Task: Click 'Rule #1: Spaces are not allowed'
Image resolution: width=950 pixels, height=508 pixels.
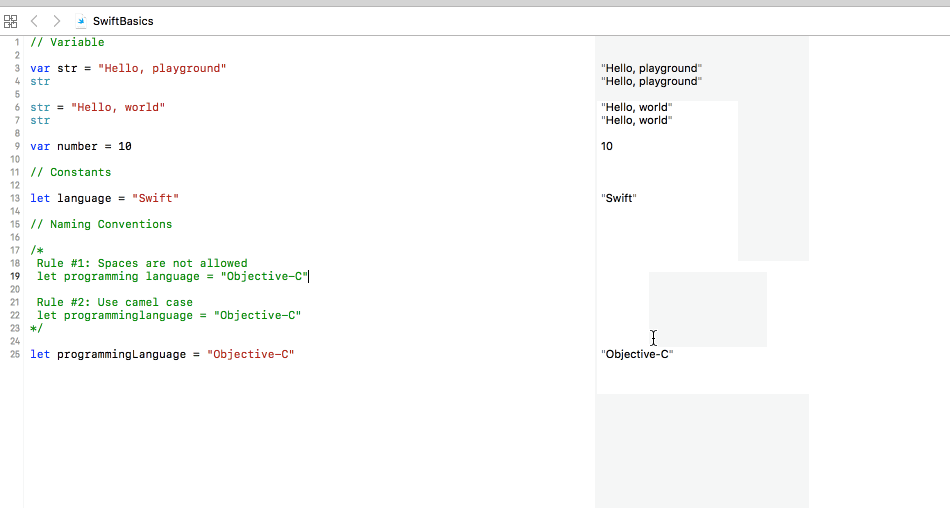Action: click(142, 263)
